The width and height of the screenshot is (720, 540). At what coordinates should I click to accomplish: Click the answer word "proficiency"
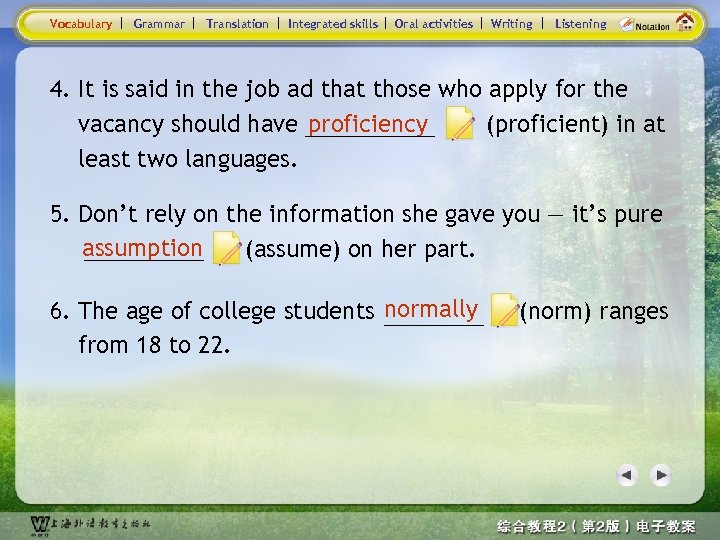368,124
